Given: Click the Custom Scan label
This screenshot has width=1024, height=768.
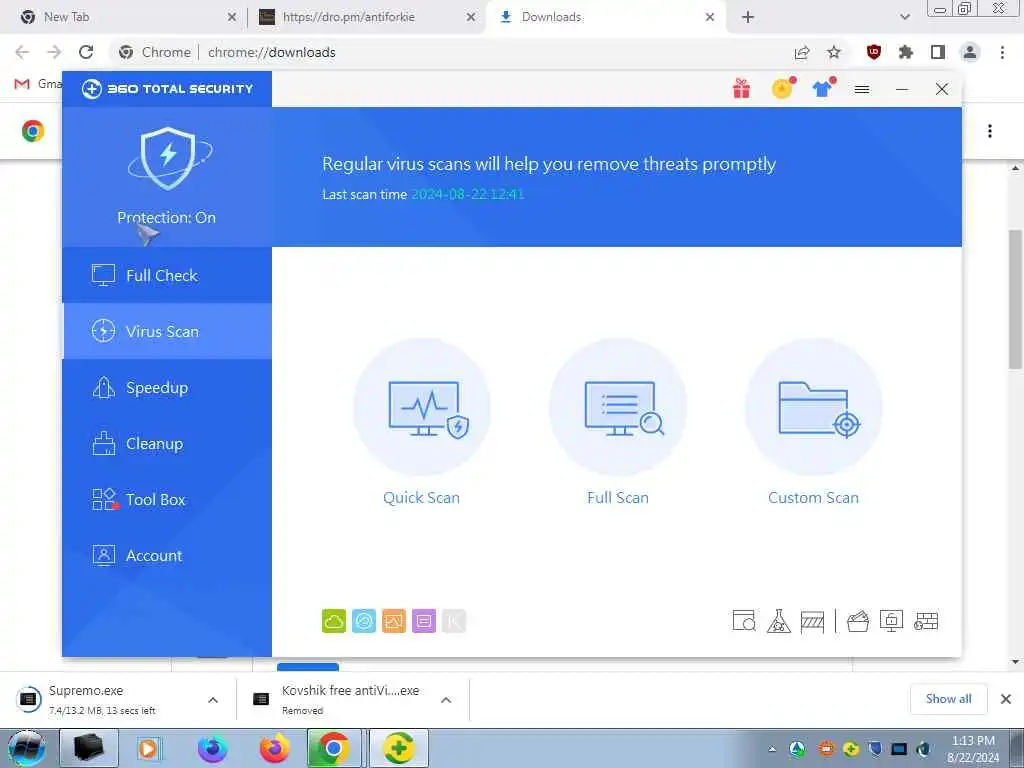Looking at the screenshot, I should (813, 498).
